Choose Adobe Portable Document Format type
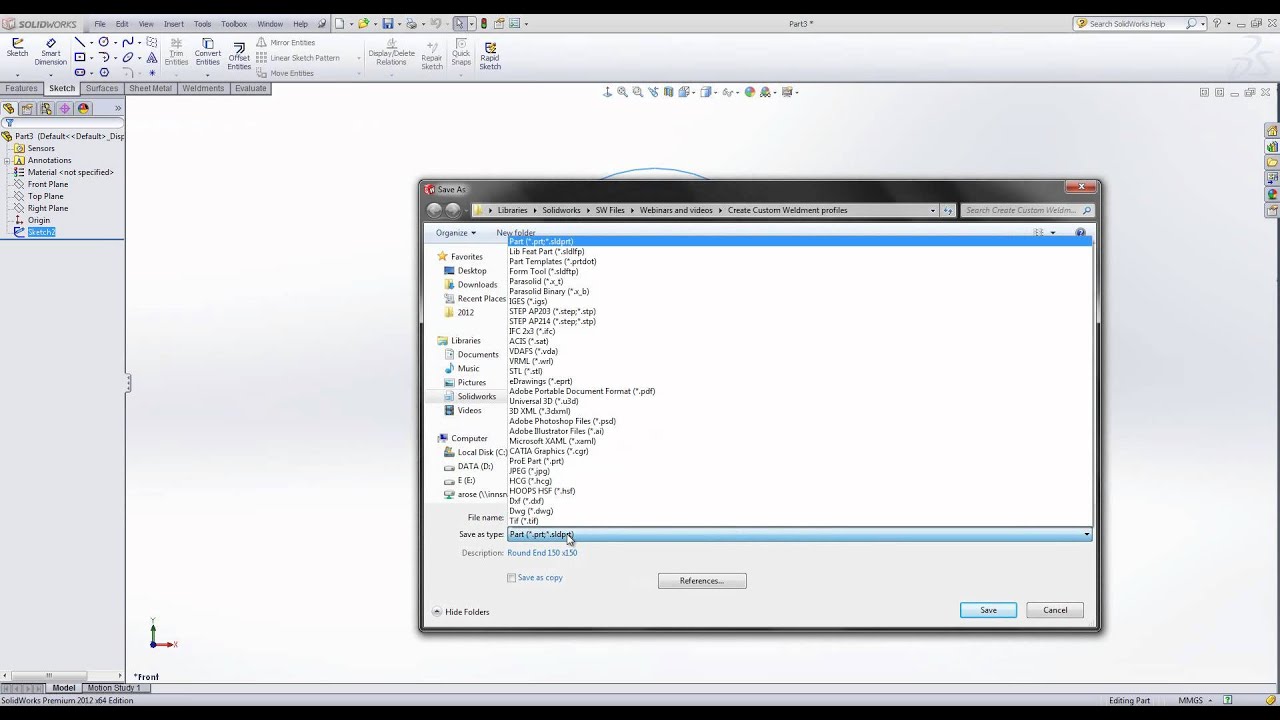1280x720 pixels. click(x=582, y=392)
